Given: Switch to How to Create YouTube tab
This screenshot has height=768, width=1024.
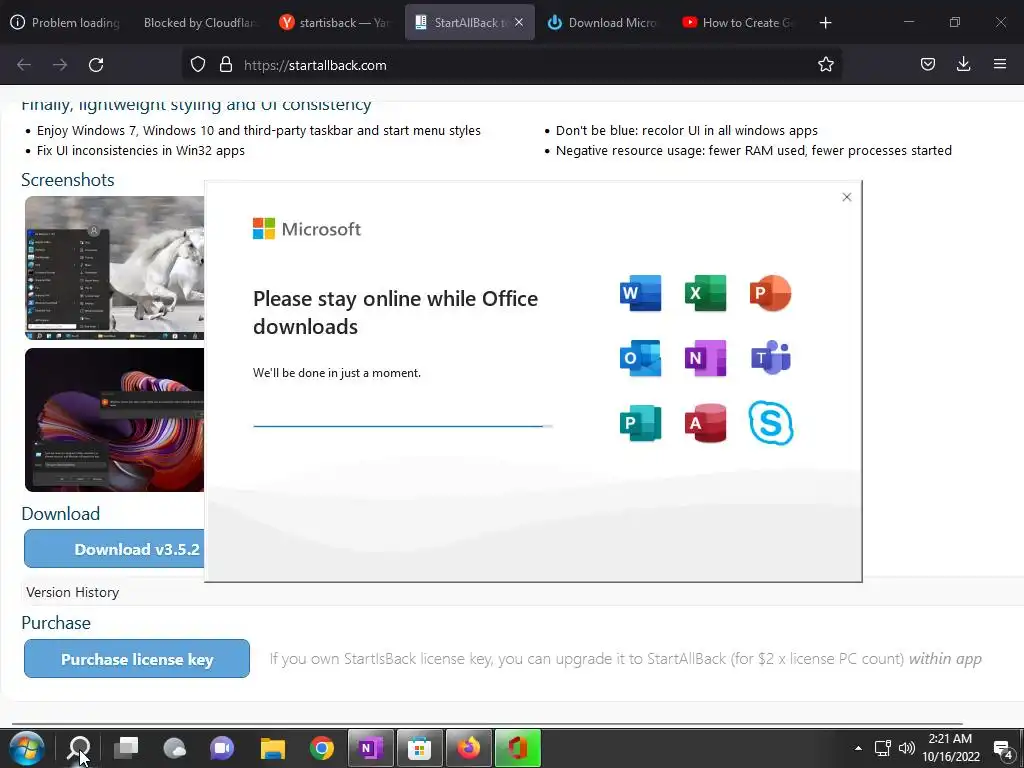Looking at the screenshot, I should pos(737,23).
